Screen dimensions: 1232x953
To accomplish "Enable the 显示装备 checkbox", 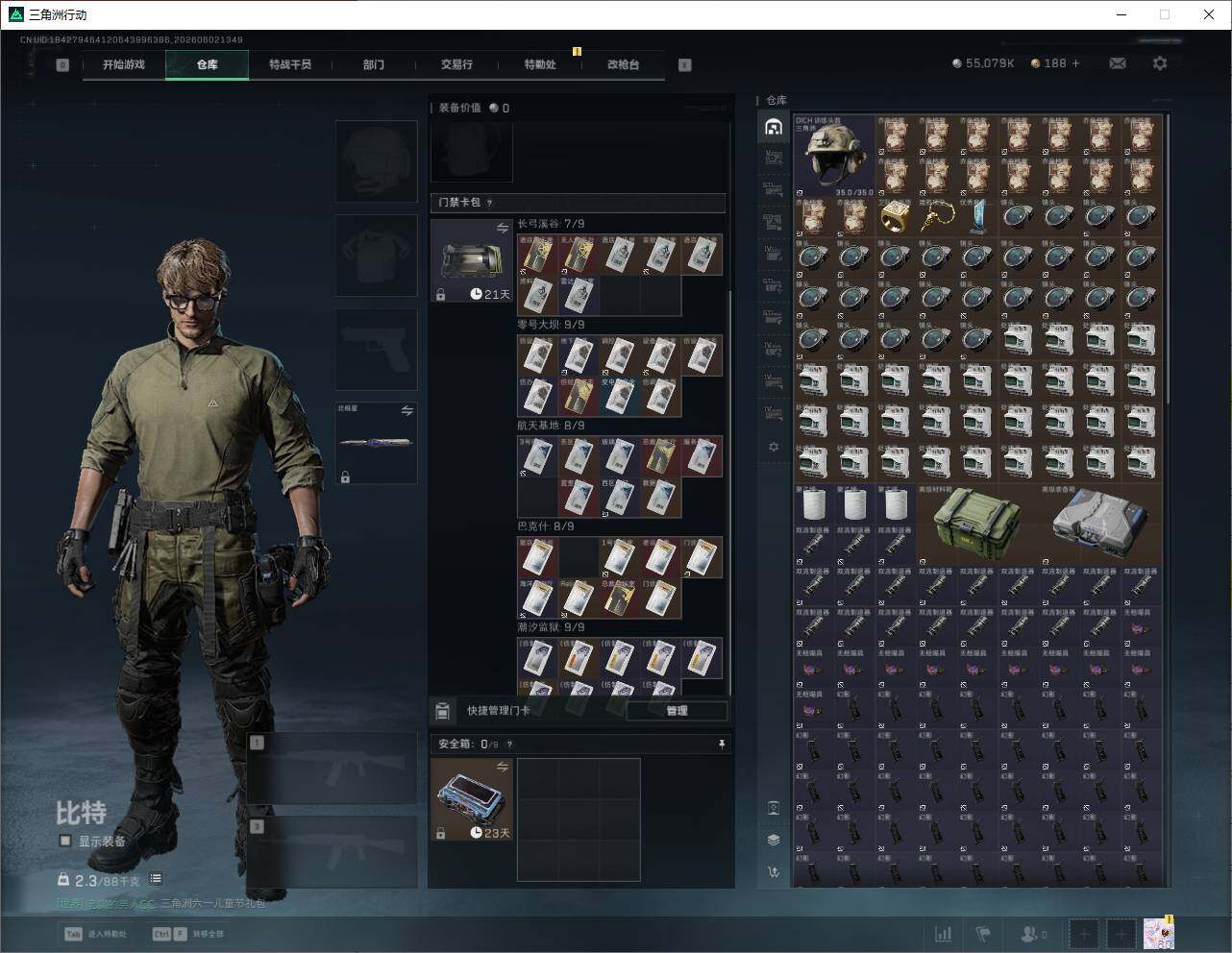I will 65,841.
